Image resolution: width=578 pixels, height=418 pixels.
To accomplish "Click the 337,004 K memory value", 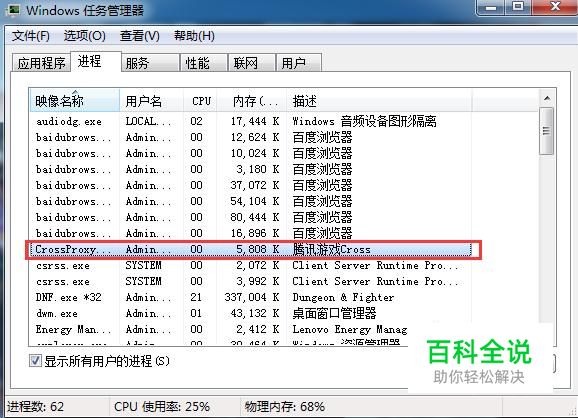I will 251,297.
